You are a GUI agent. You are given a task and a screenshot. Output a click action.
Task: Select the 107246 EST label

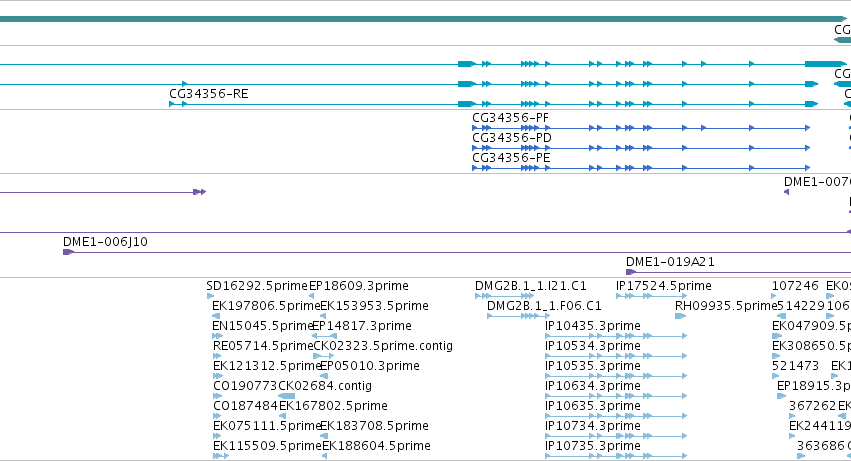point(795,286)
